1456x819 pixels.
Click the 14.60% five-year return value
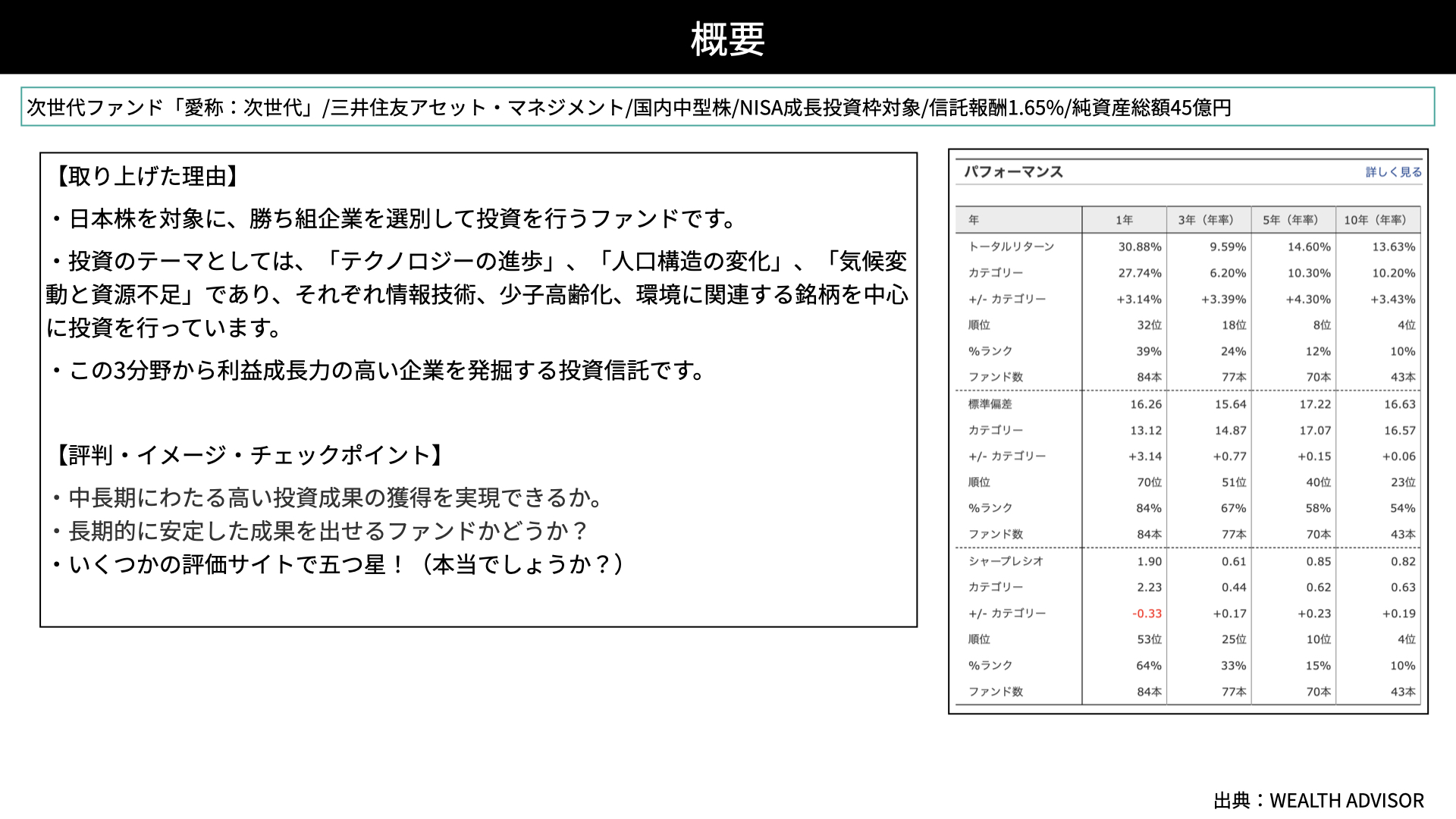(1309, 246)
